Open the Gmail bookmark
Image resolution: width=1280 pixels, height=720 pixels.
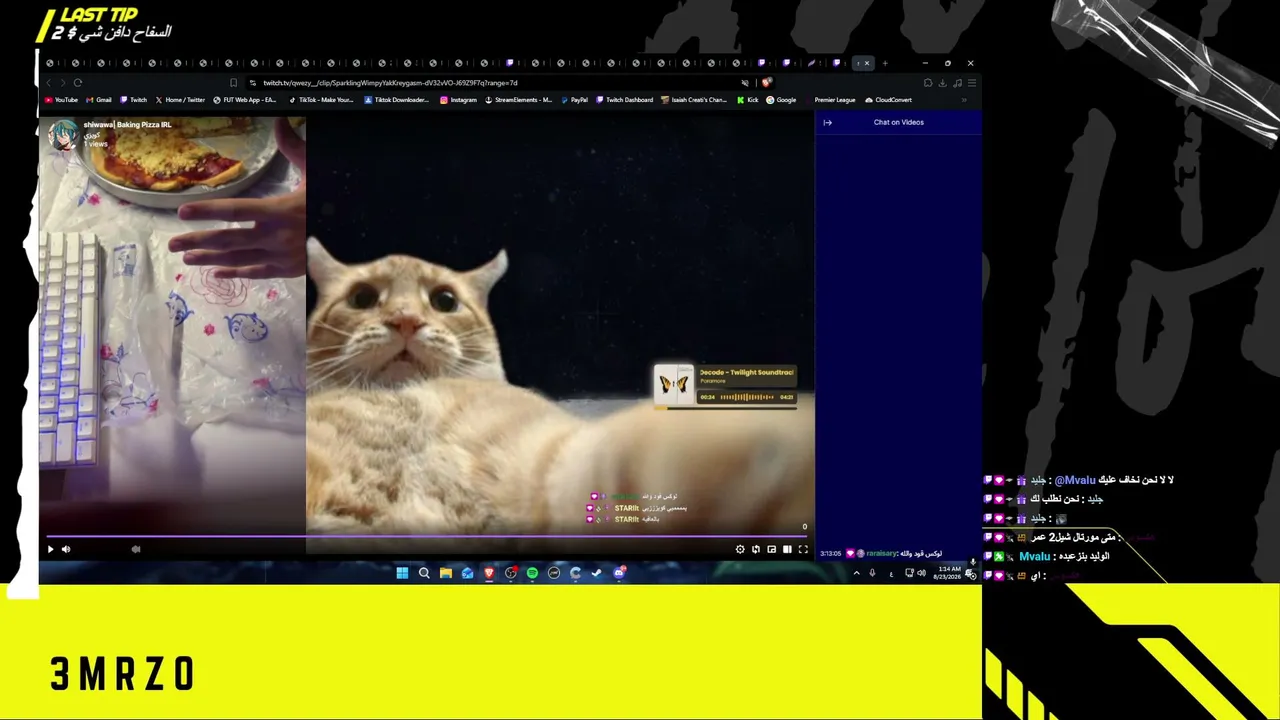[x=99, y=100]
